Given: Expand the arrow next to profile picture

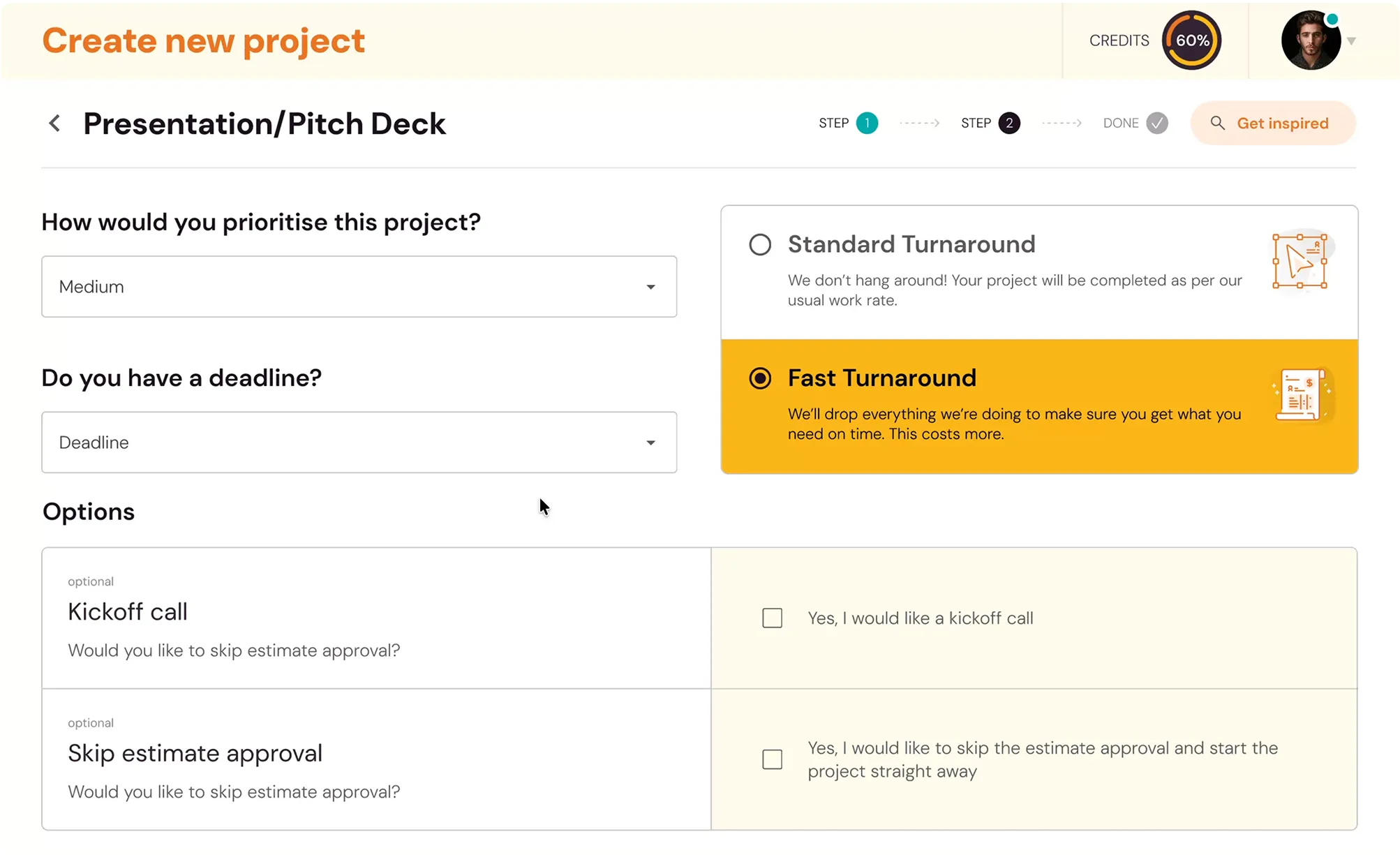Looking at the screenshot, I should coord(1352,41).
